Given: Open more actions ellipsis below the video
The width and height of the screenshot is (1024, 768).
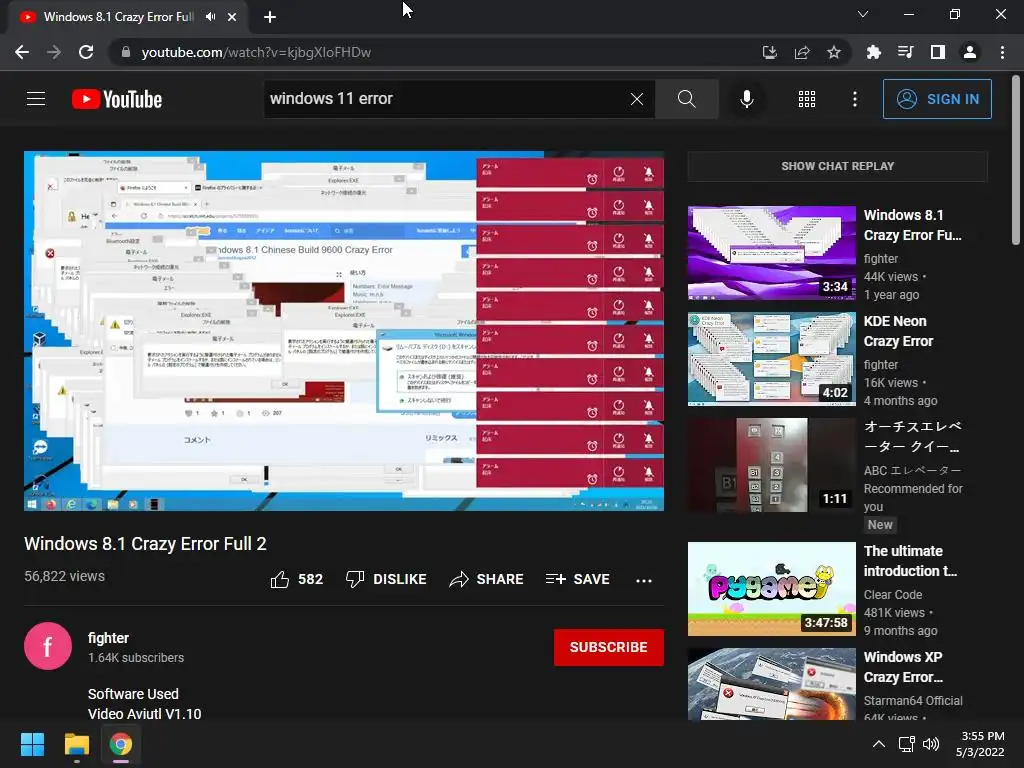Looking at the screenshot, I should coord(644,580).
